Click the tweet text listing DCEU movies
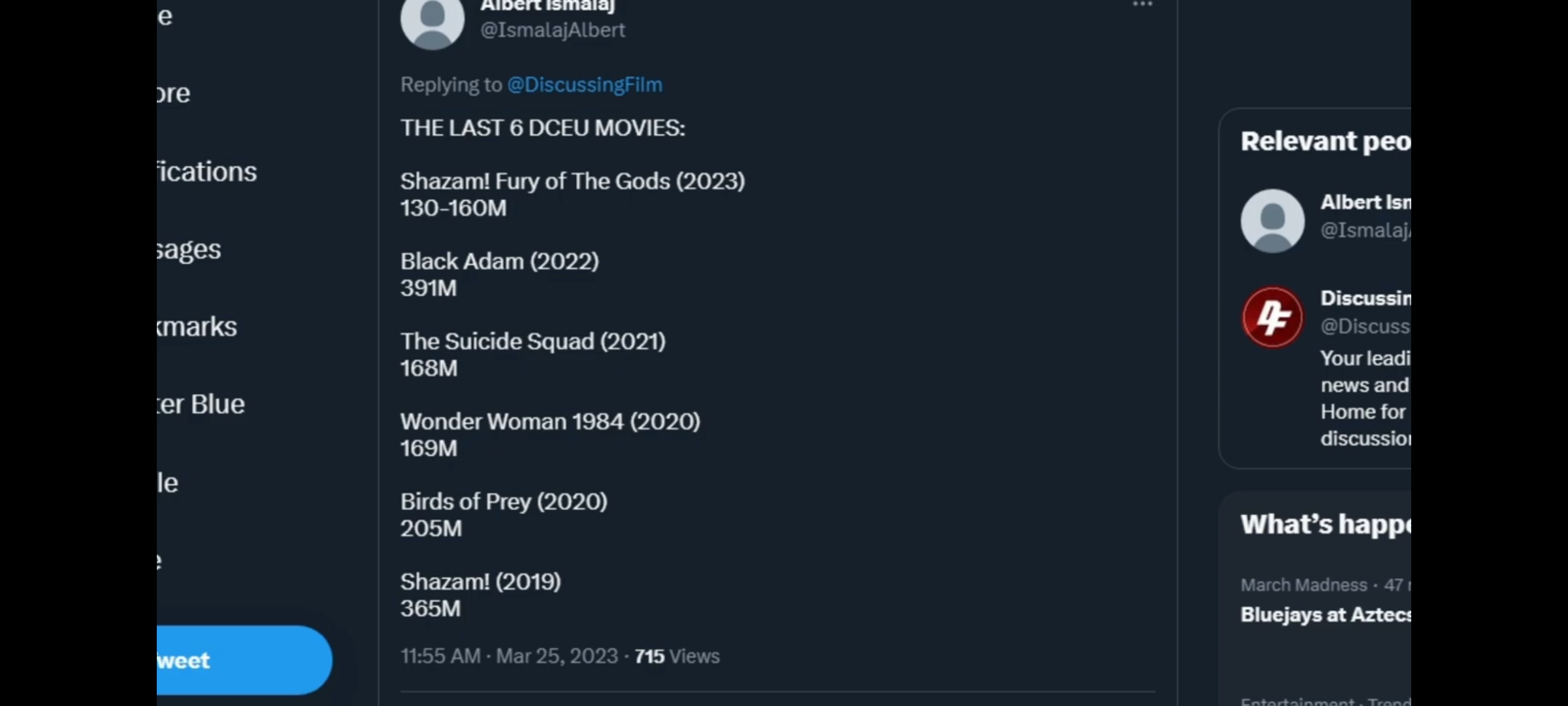The image size is (1568, 706). (x=572, y=366)
